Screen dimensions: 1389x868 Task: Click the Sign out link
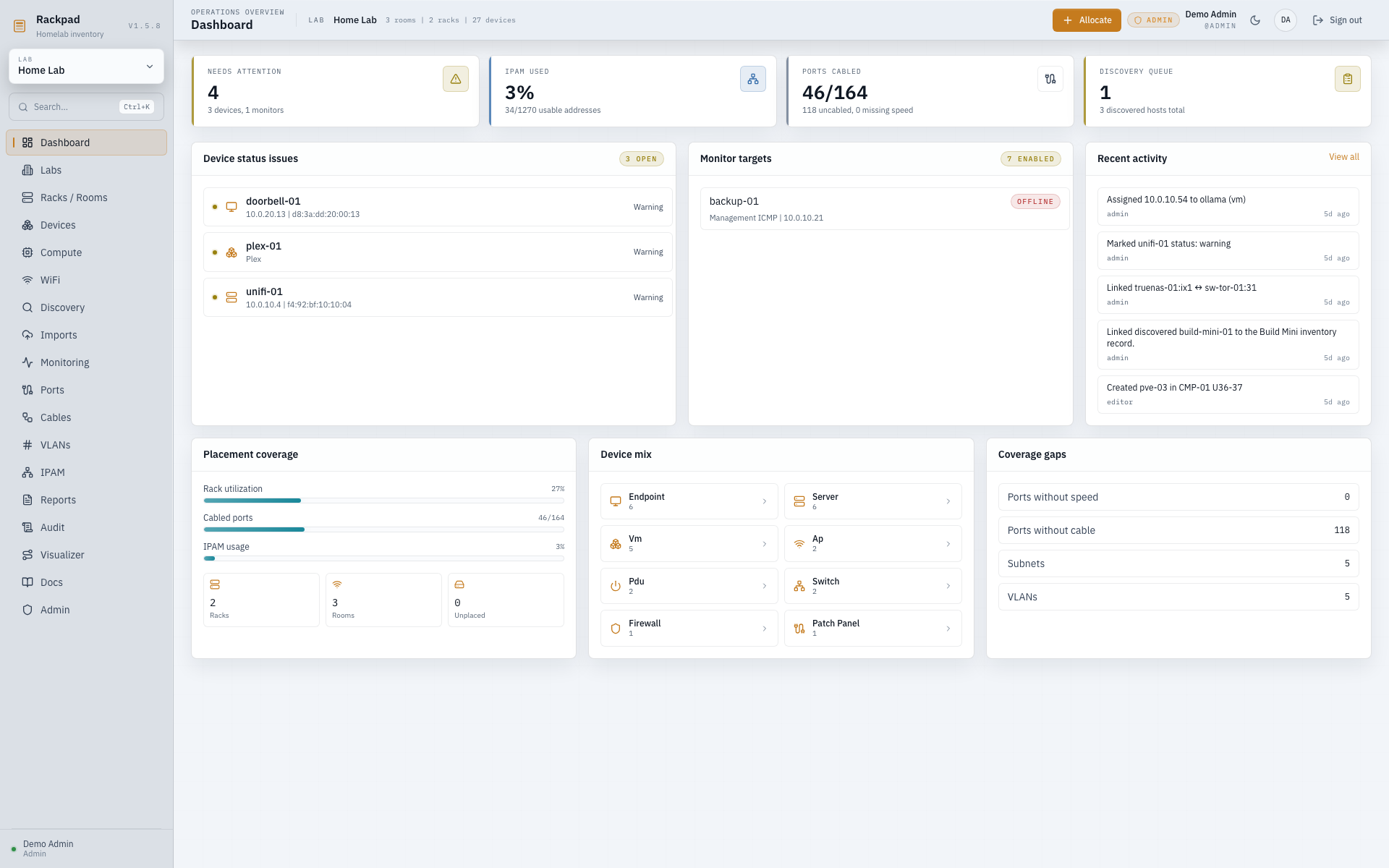coord(1337,20)
